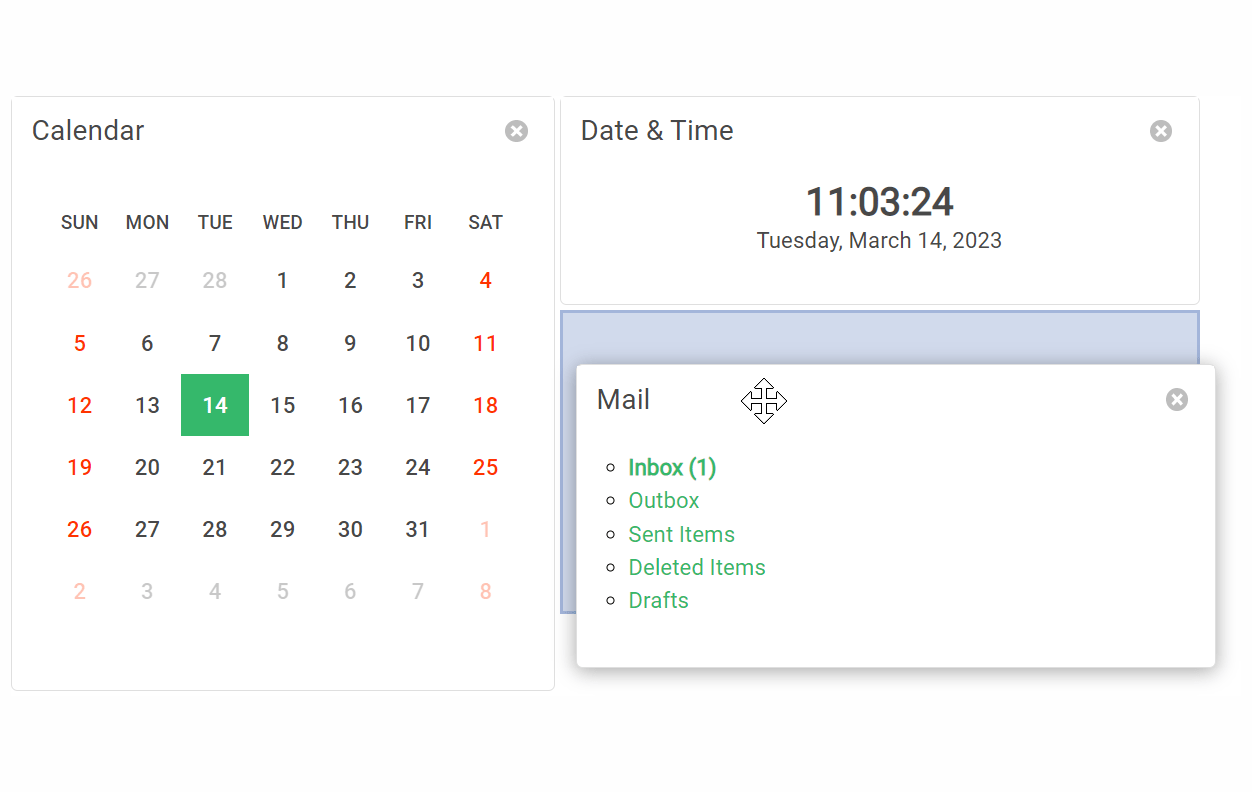Select March 1 on calendar
This screenshot has height=792, width=1252.
(x=283, y=281)
